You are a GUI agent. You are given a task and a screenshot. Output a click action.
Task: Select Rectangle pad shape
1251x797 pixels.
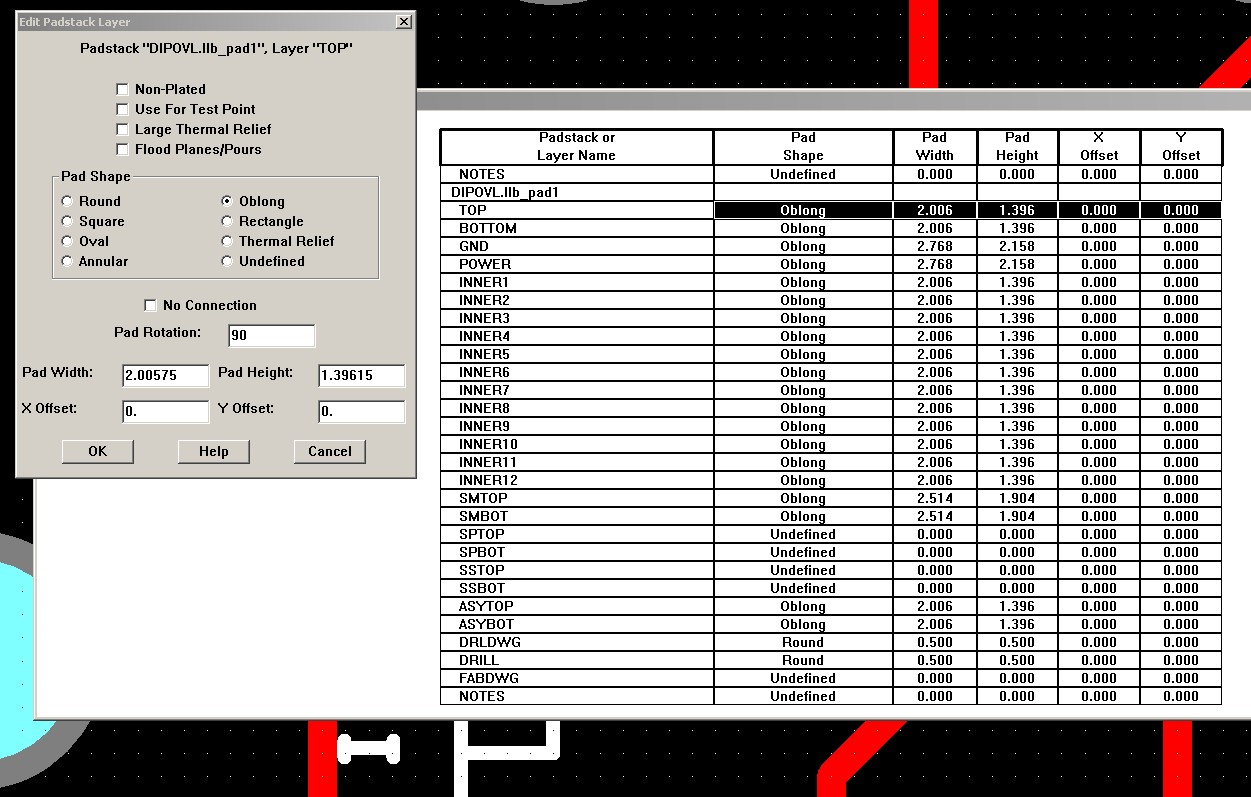[x=227, y=221]
